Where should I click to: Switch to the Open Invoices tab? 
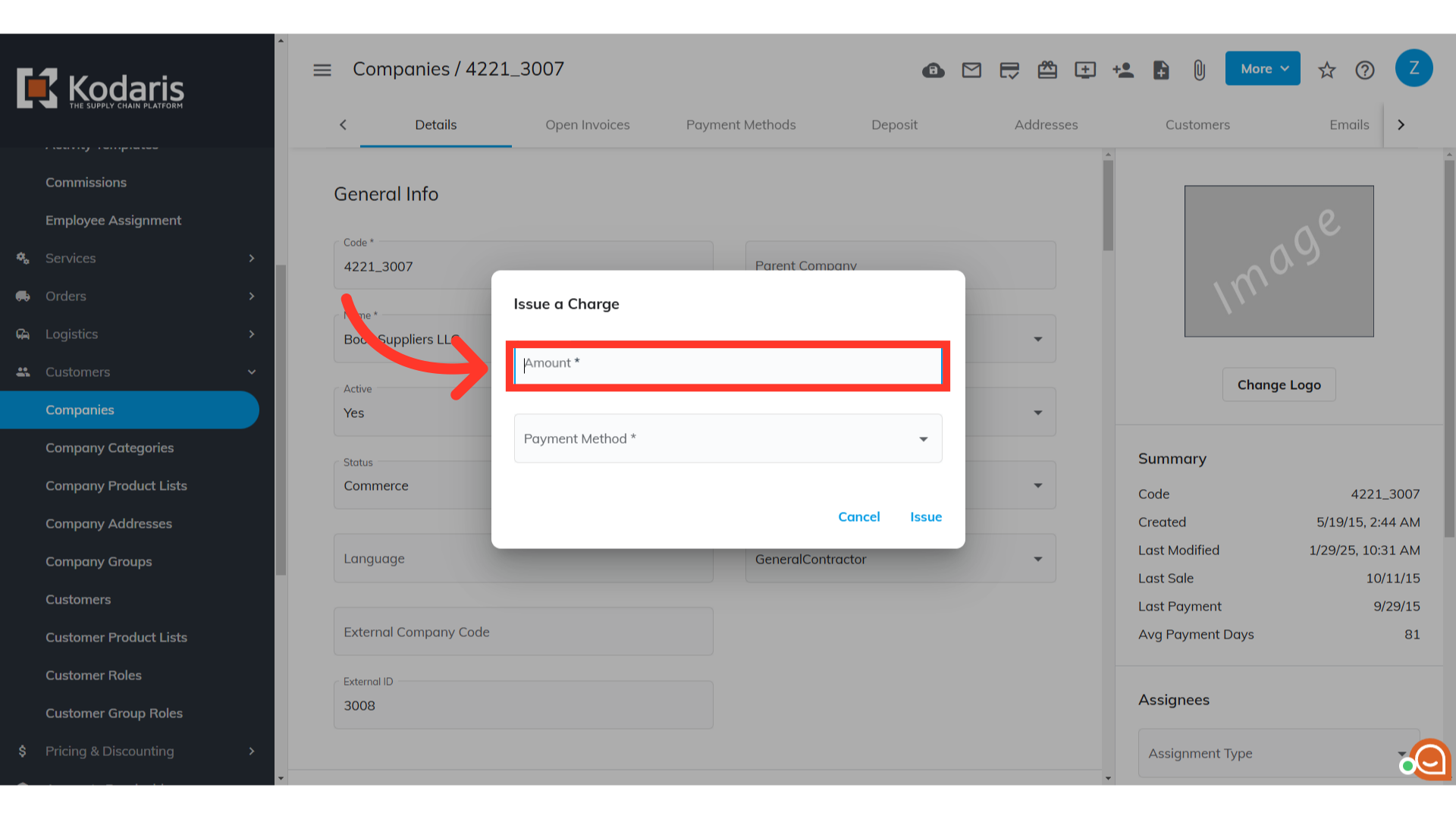pyautogui.click(x=587, y=124)
